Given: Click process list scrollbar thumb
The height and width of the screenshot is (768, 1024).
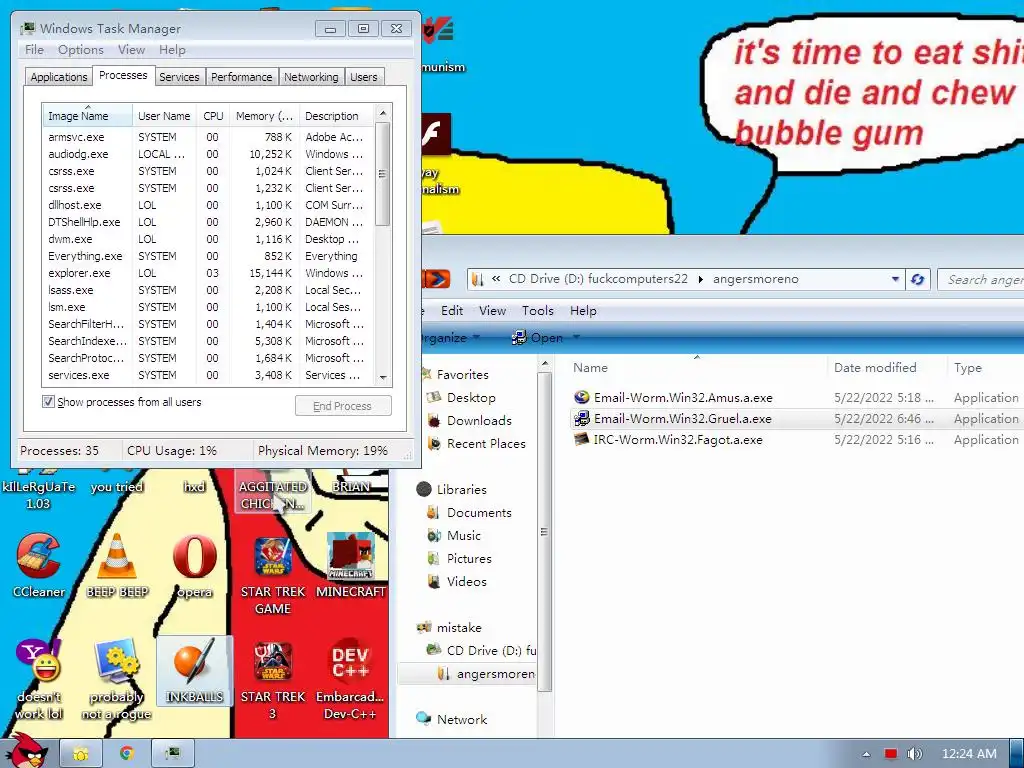Looking at the screenshot, I should coord(383,174).
